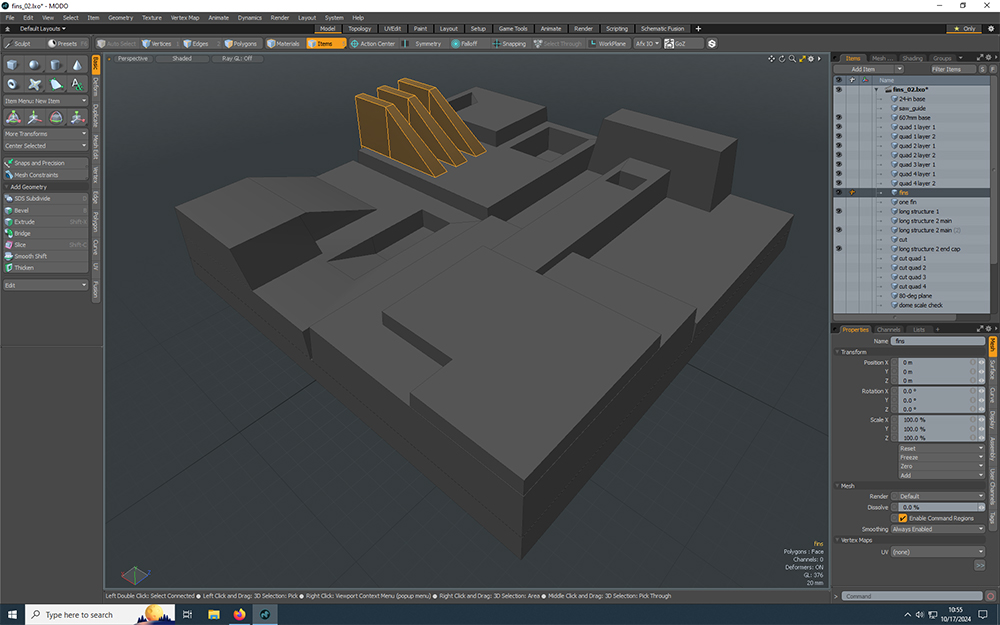Toggle the Snapping option
Image resolution: width=1000 pixels, height=625 pixels.
pyautogui.click(x=509, y=44)
